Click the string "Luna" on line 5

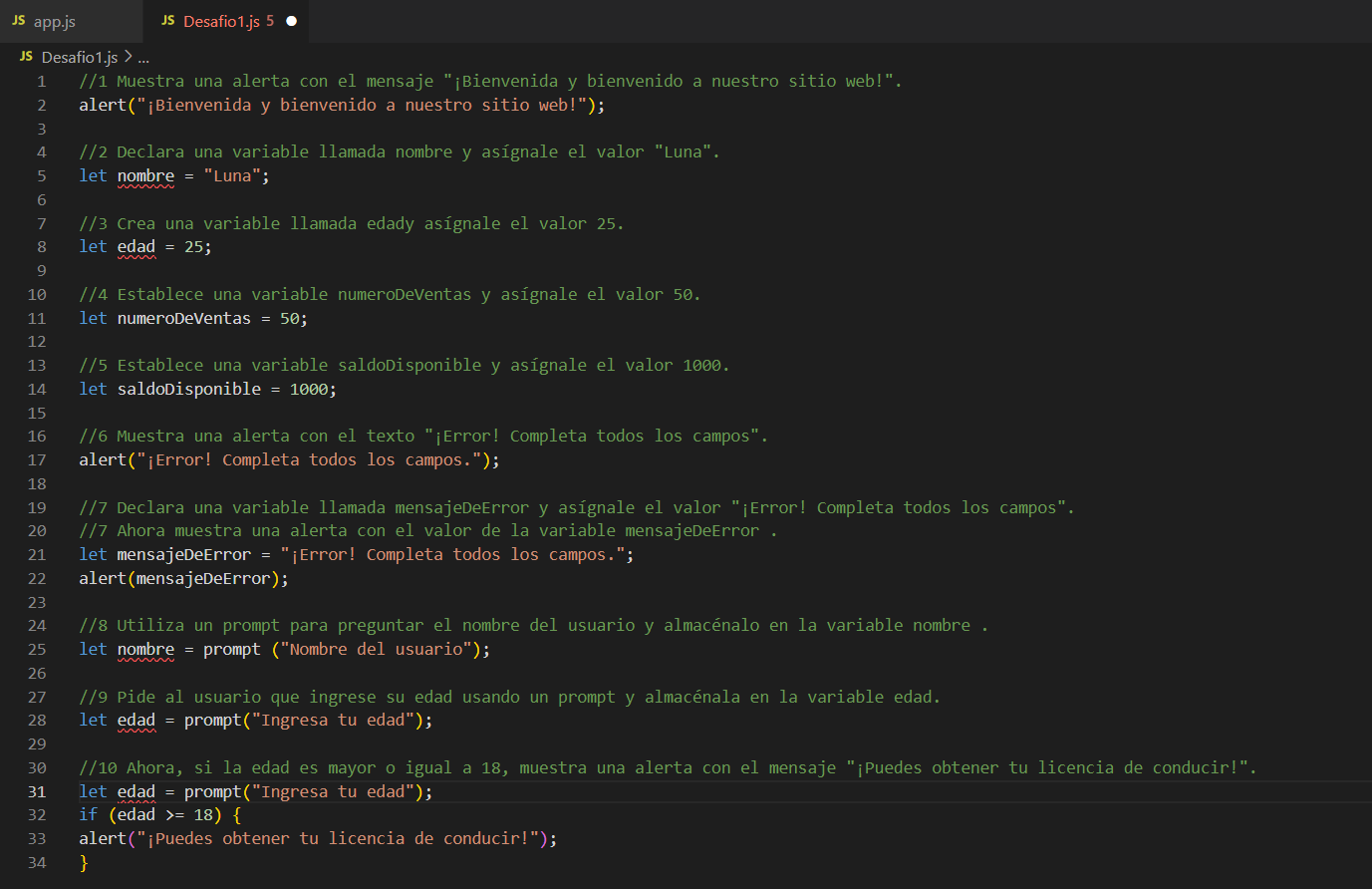(232, 176)
